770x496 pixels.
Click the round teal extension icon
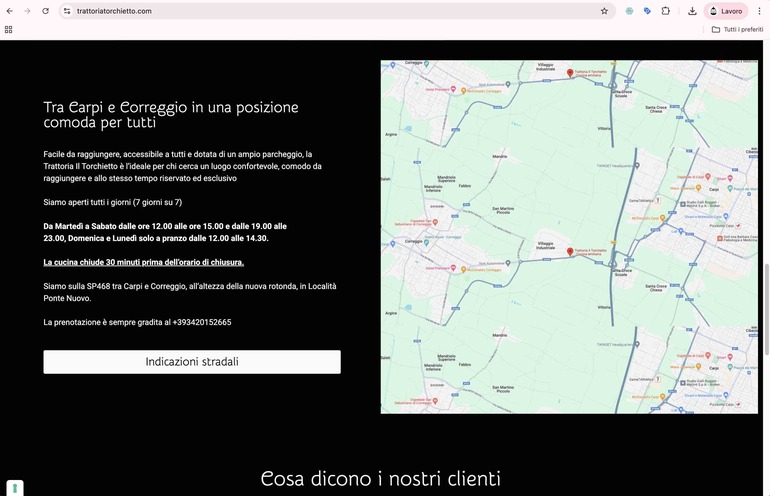coord(630,11)
